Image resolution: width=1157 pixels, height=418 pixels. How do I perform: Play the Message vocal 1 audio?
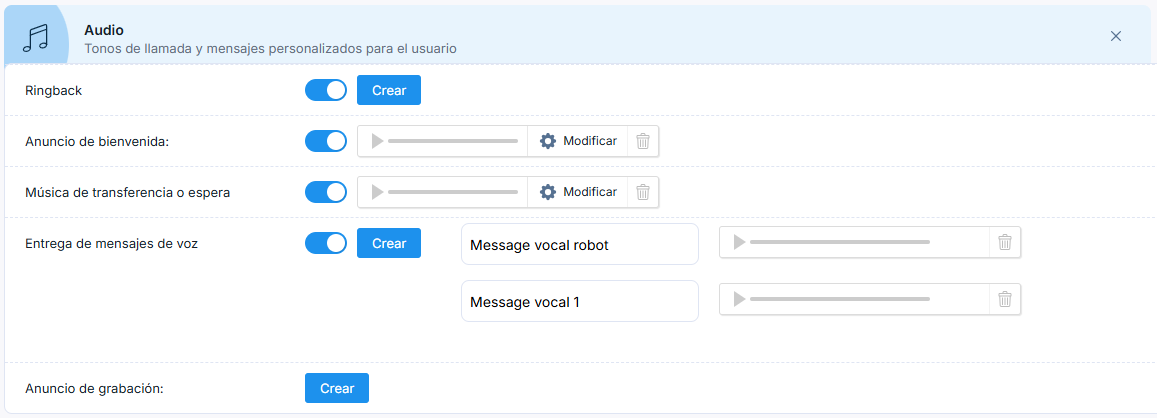coord(739,299)
